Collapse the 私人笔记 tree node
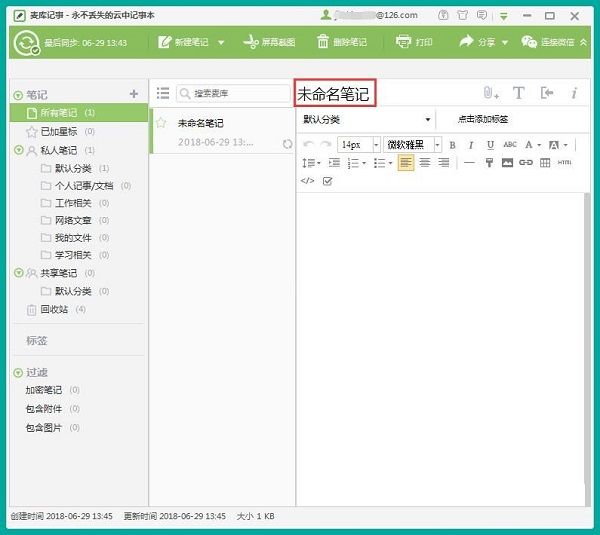Screen dimensions: 600x535 [19, 150]
